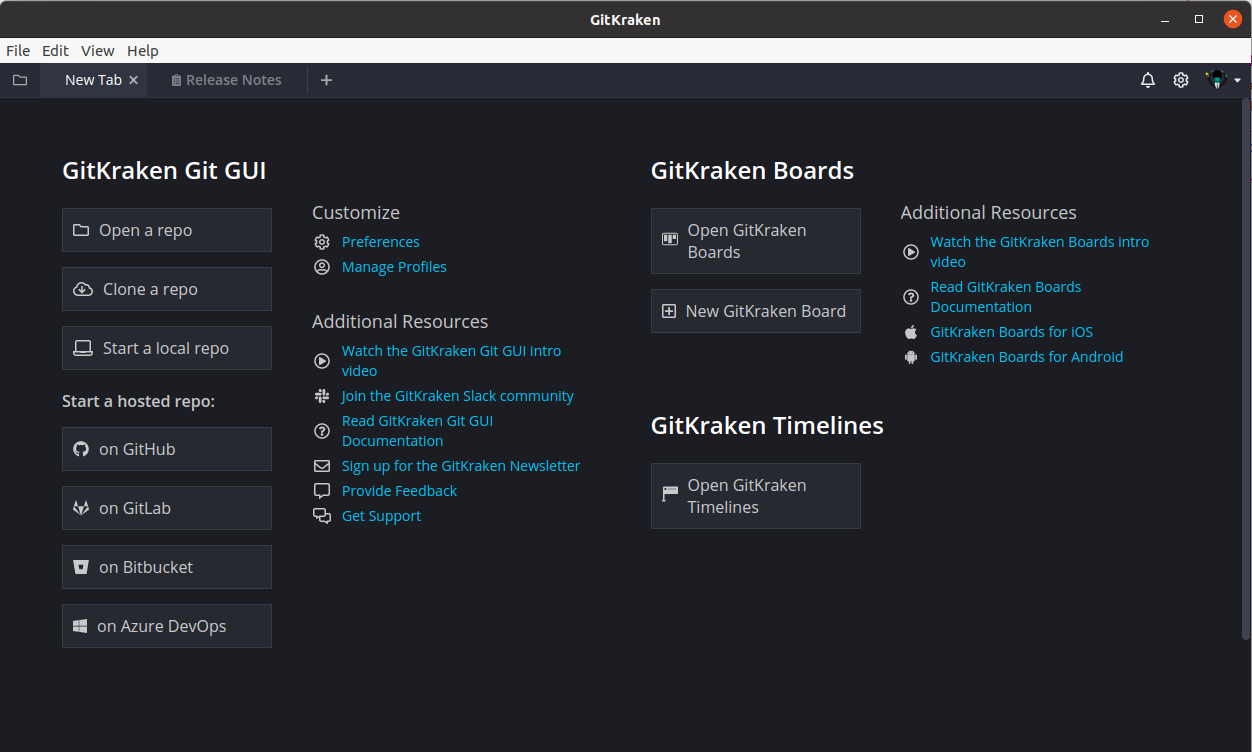Click question icon beside Boards Documentation
Viewport: 1252px width, 752px height.
click(x=911, y=297)
